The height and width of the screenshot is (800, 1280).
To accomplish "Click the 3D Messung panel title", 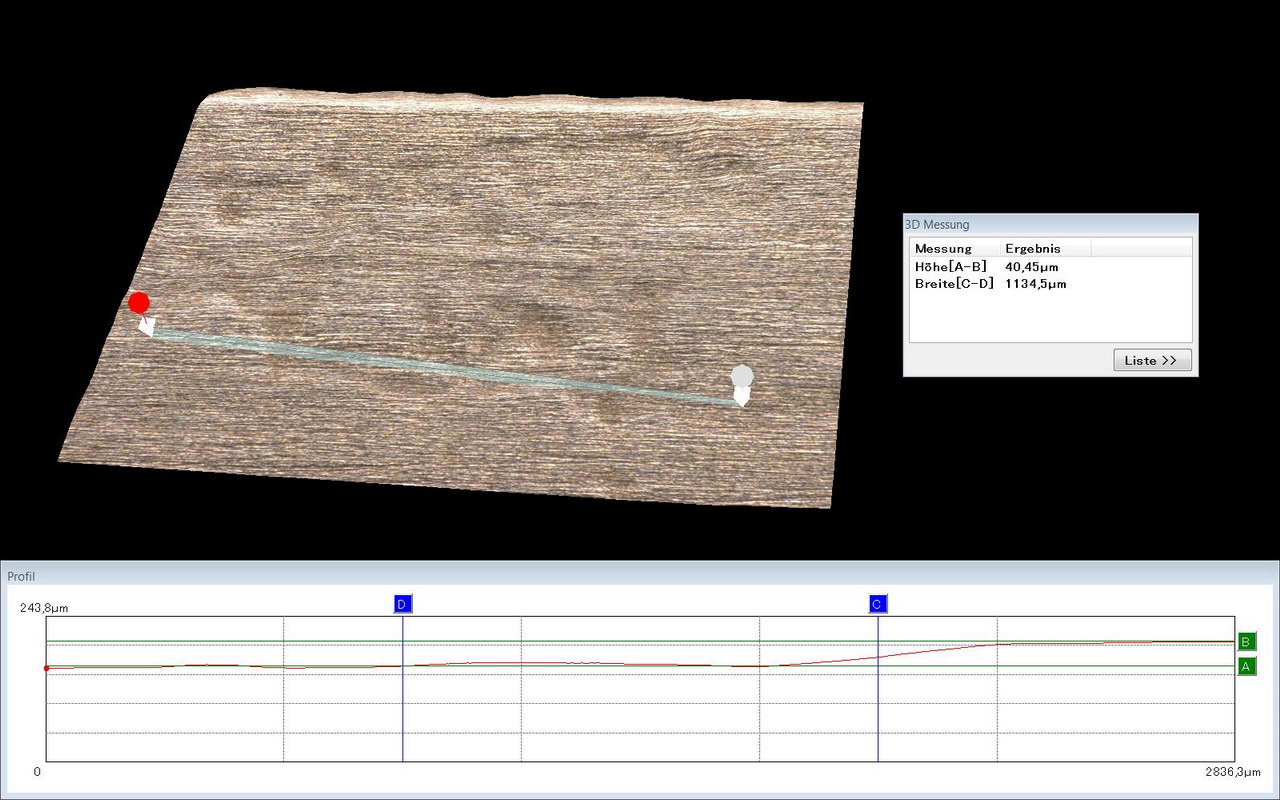I will [937, 225].
